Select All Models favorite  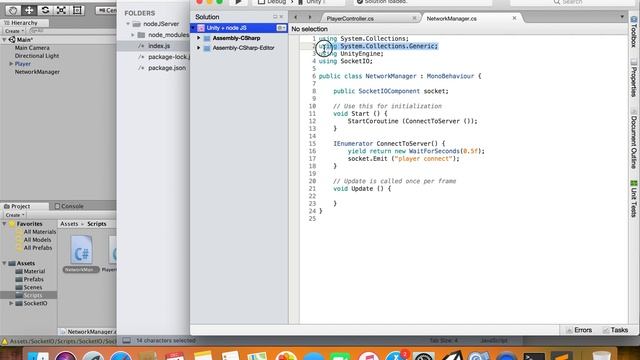click(x=37, y=240)
